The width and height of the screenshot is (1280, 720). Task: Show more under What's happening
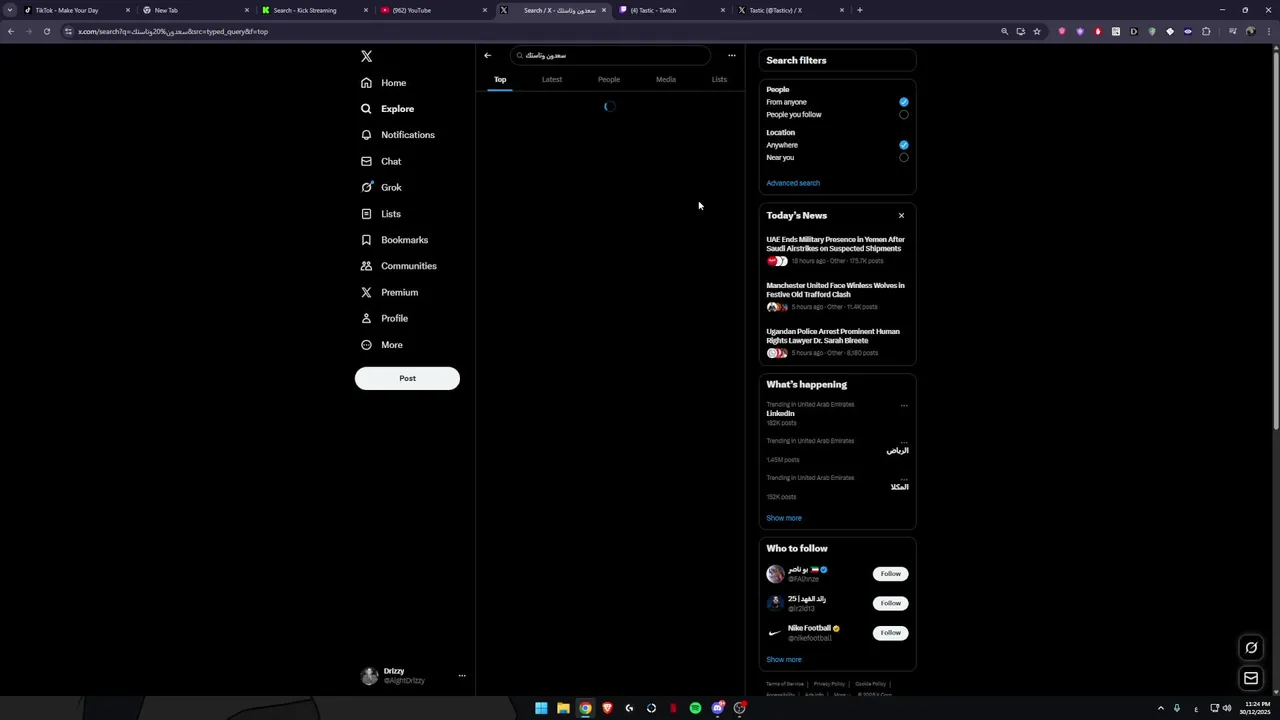(x=784, y=518)
